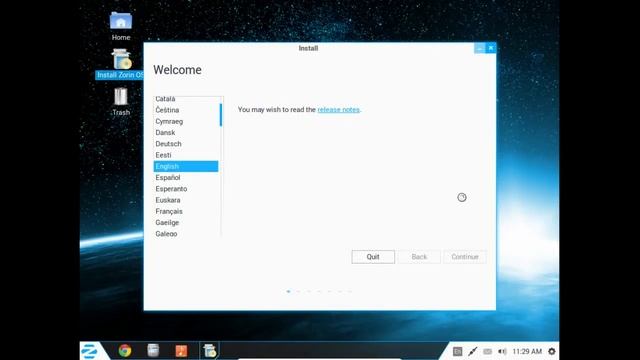Open the Zorin start menu

coord(90,351)
